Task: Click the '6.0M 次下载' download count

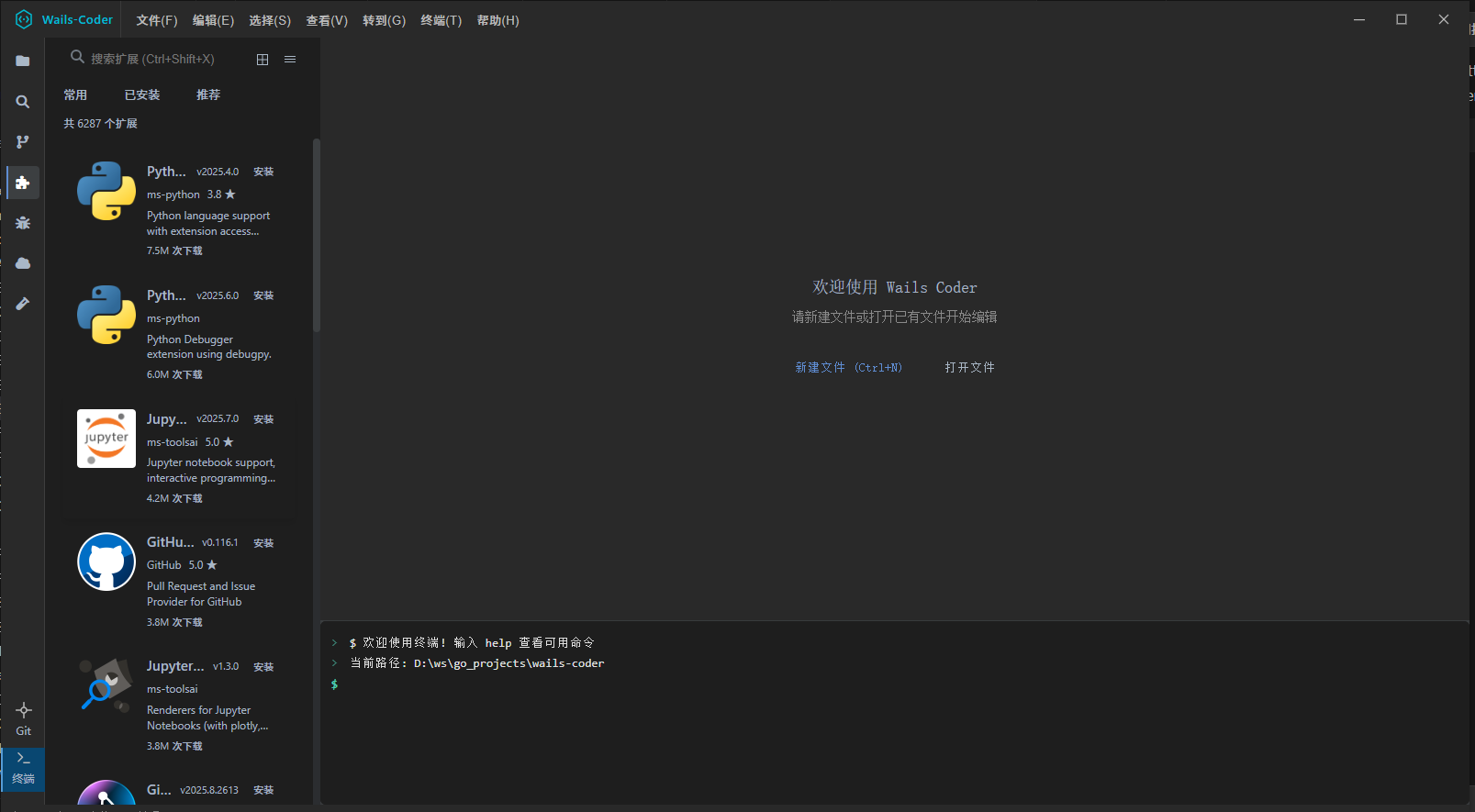Action: (174, 374)
